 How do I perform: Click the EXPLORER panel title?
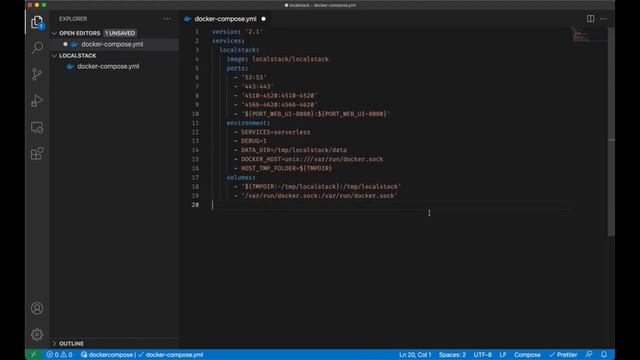(x=73, y=19)
